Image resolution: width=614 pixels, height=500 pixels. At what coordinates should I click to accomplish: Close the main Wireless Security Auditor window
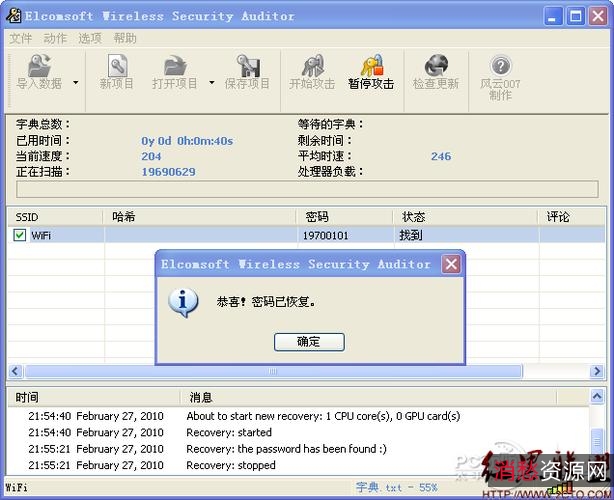[x=598, y=16]
